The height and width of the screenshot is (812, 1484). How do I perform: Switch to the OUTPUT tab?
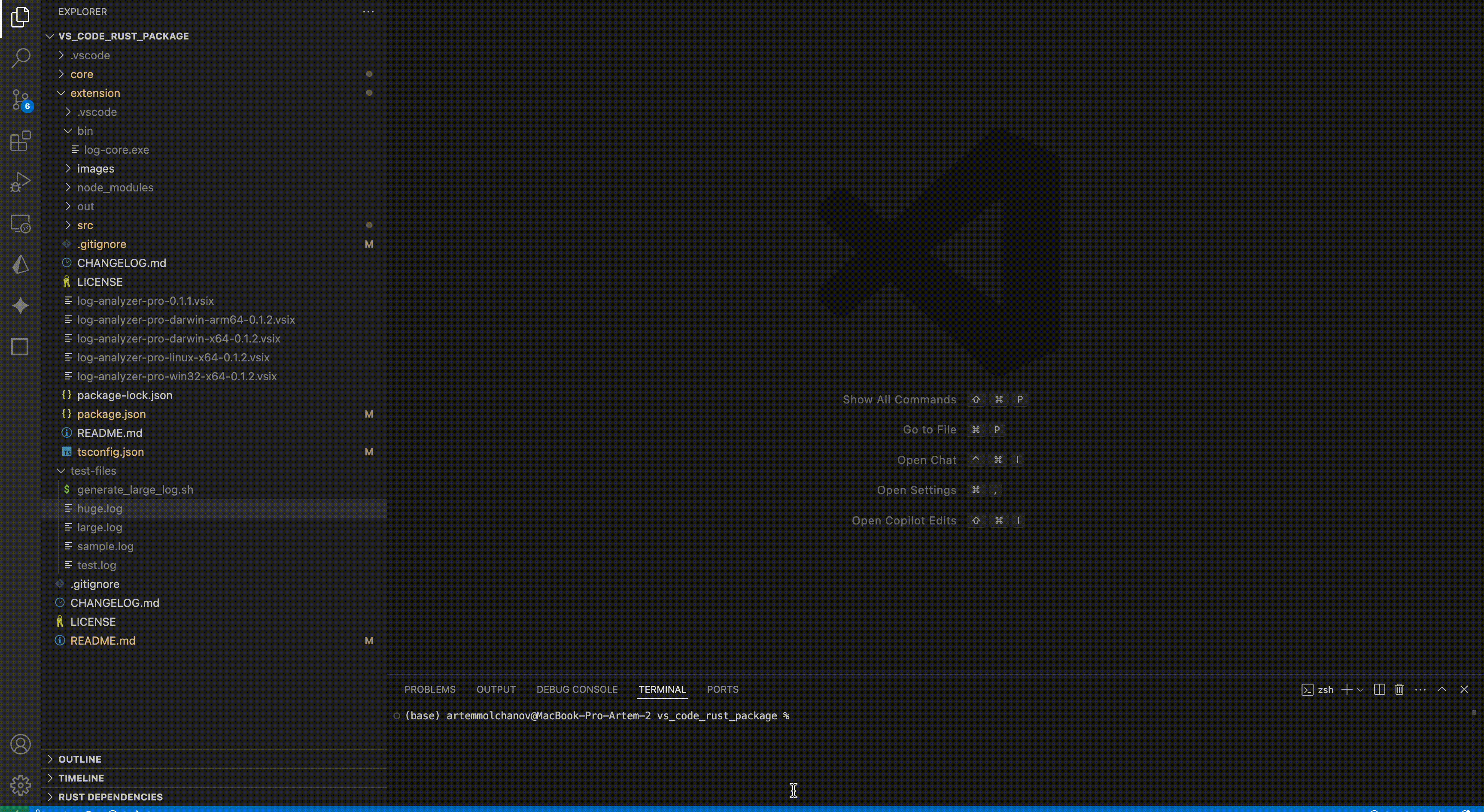coord(496,689)
